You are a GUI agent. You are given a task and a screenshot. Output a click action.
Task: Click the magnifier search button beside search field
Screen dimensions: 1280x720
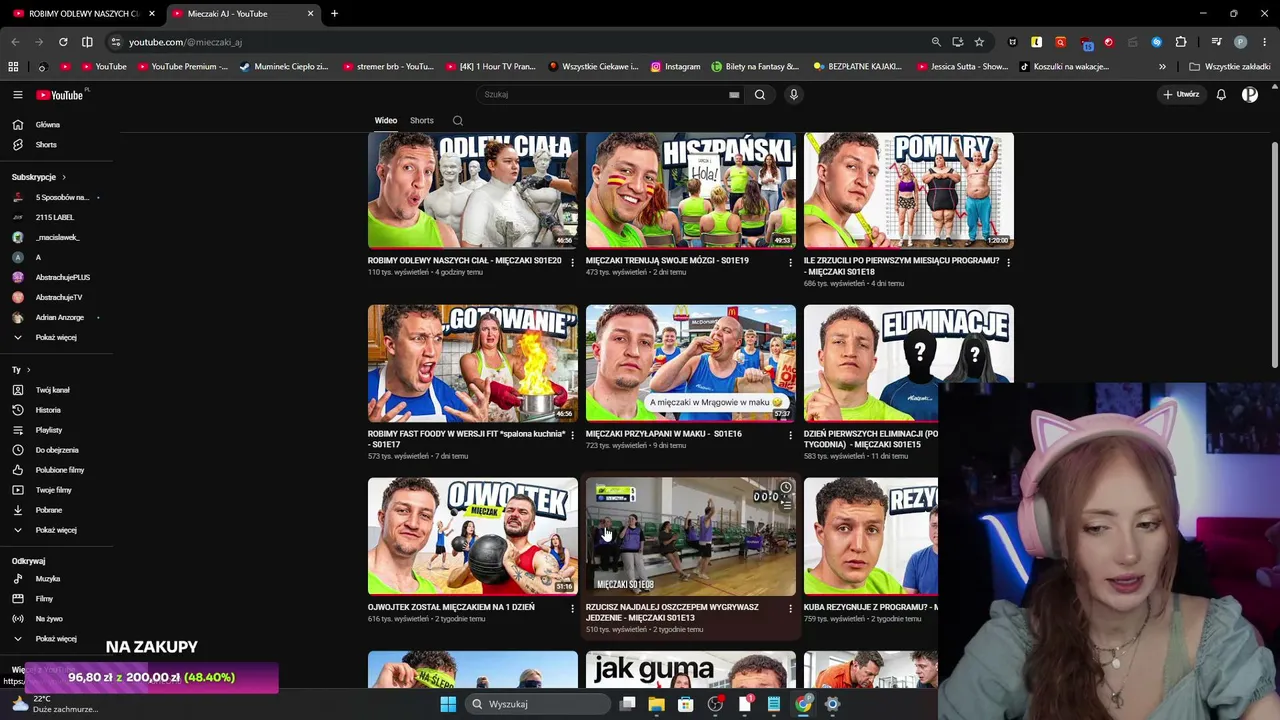[760, 95]
